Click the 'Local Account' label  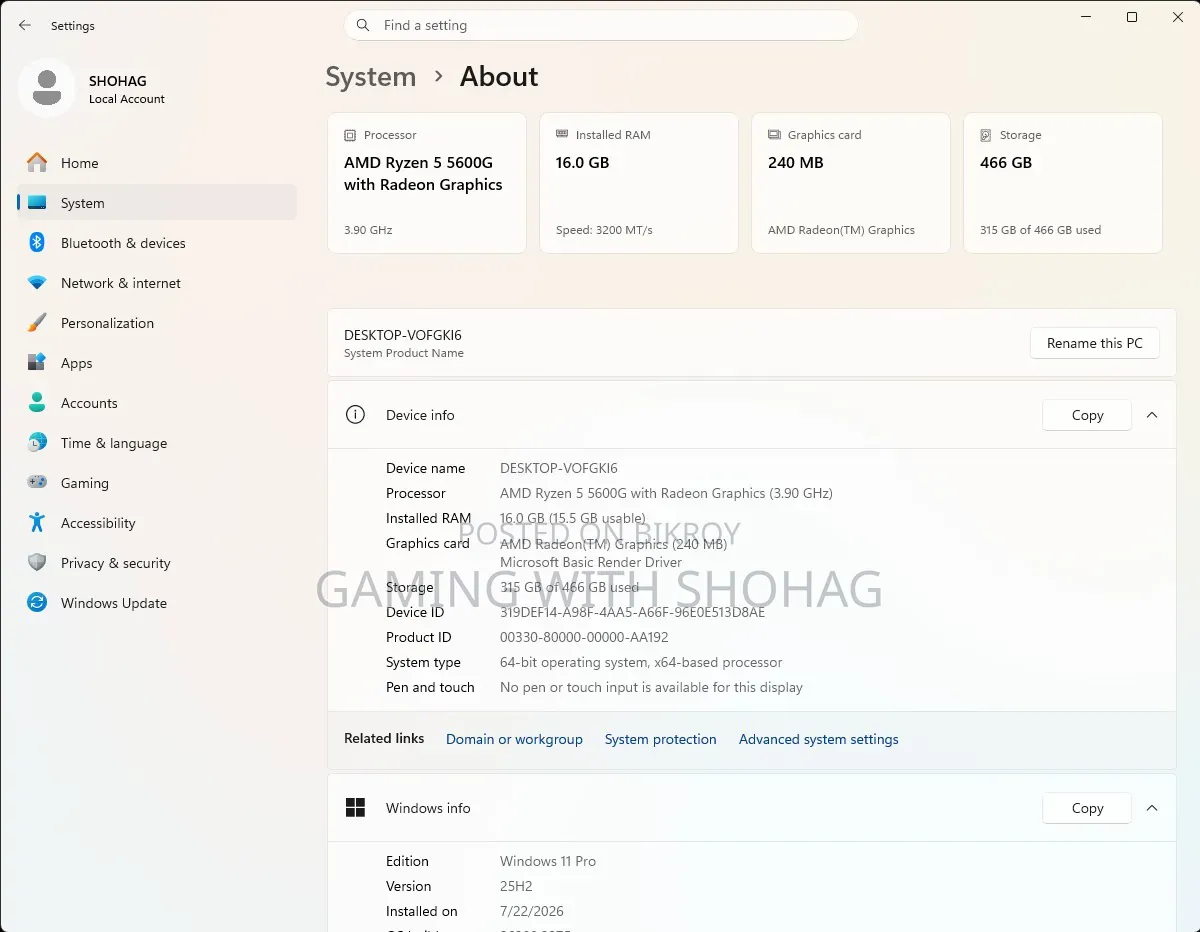pos(127,99)
